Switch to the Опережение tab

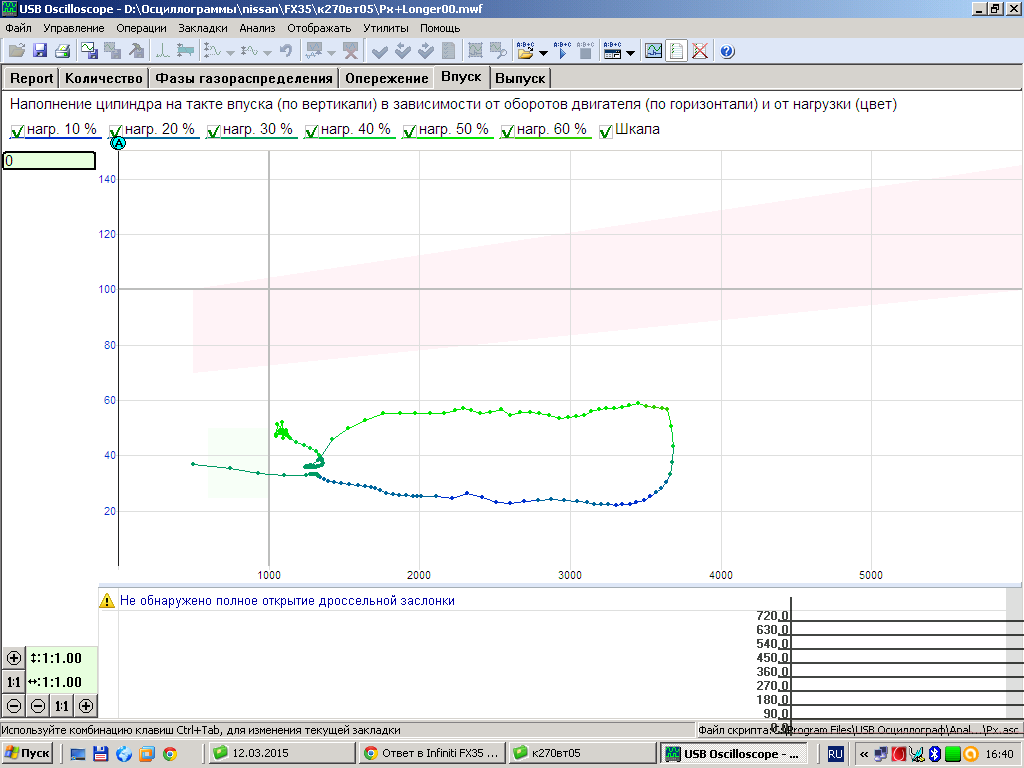(387, 78)
